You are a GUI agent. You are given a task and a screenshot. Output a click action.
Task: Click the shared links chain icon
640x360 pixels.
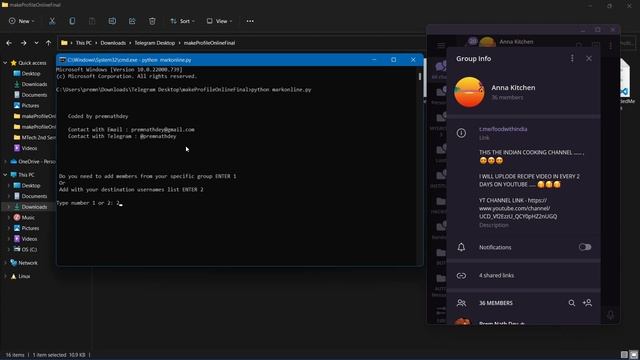pyautogui.click(x=461, y=276)
